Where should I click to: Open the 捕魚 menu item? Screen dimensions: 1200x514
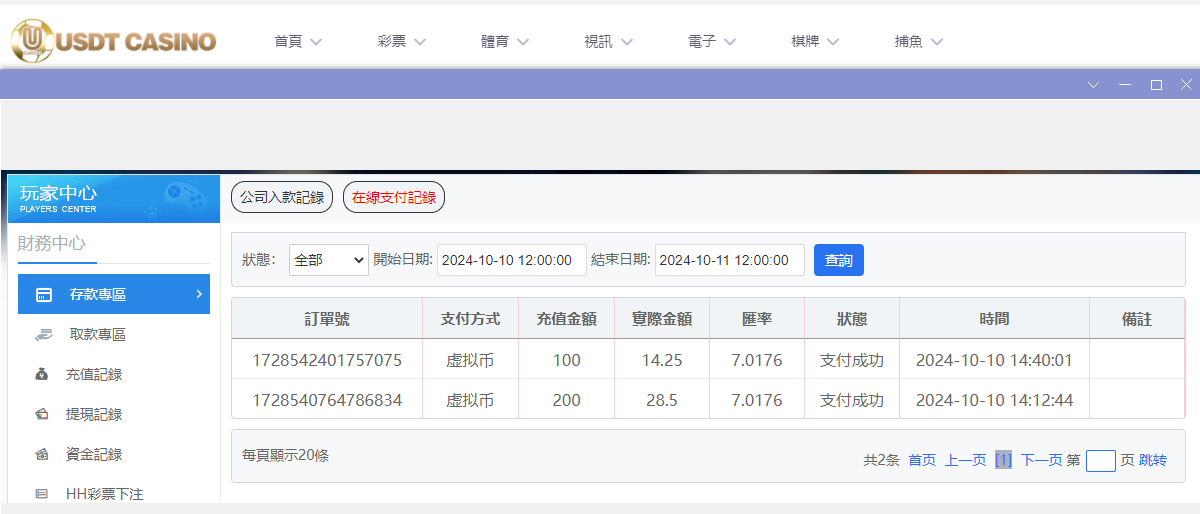tap(918, 42)
